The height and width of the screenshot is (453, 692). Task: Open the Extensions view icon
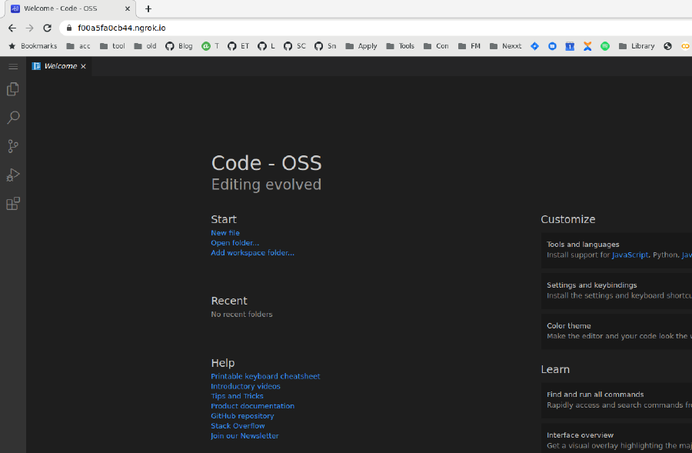[13, 204]
